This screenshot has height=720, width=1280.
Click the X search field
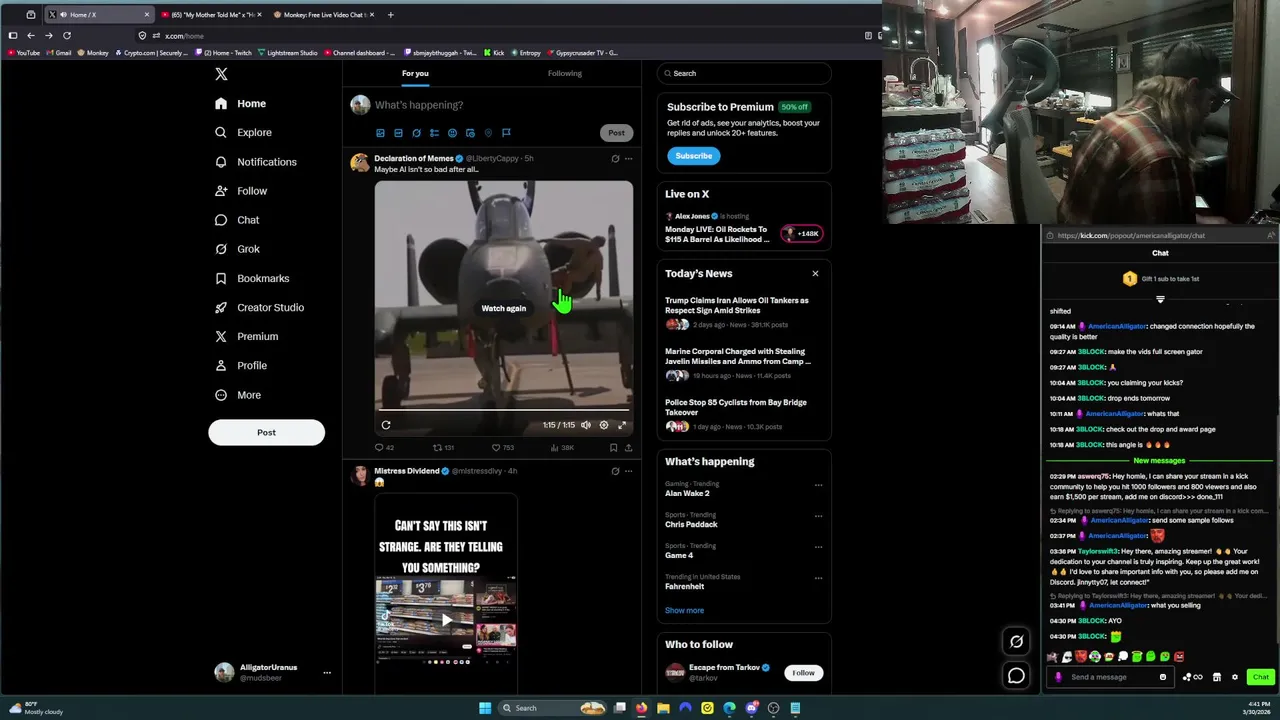(x=743, y=73)
